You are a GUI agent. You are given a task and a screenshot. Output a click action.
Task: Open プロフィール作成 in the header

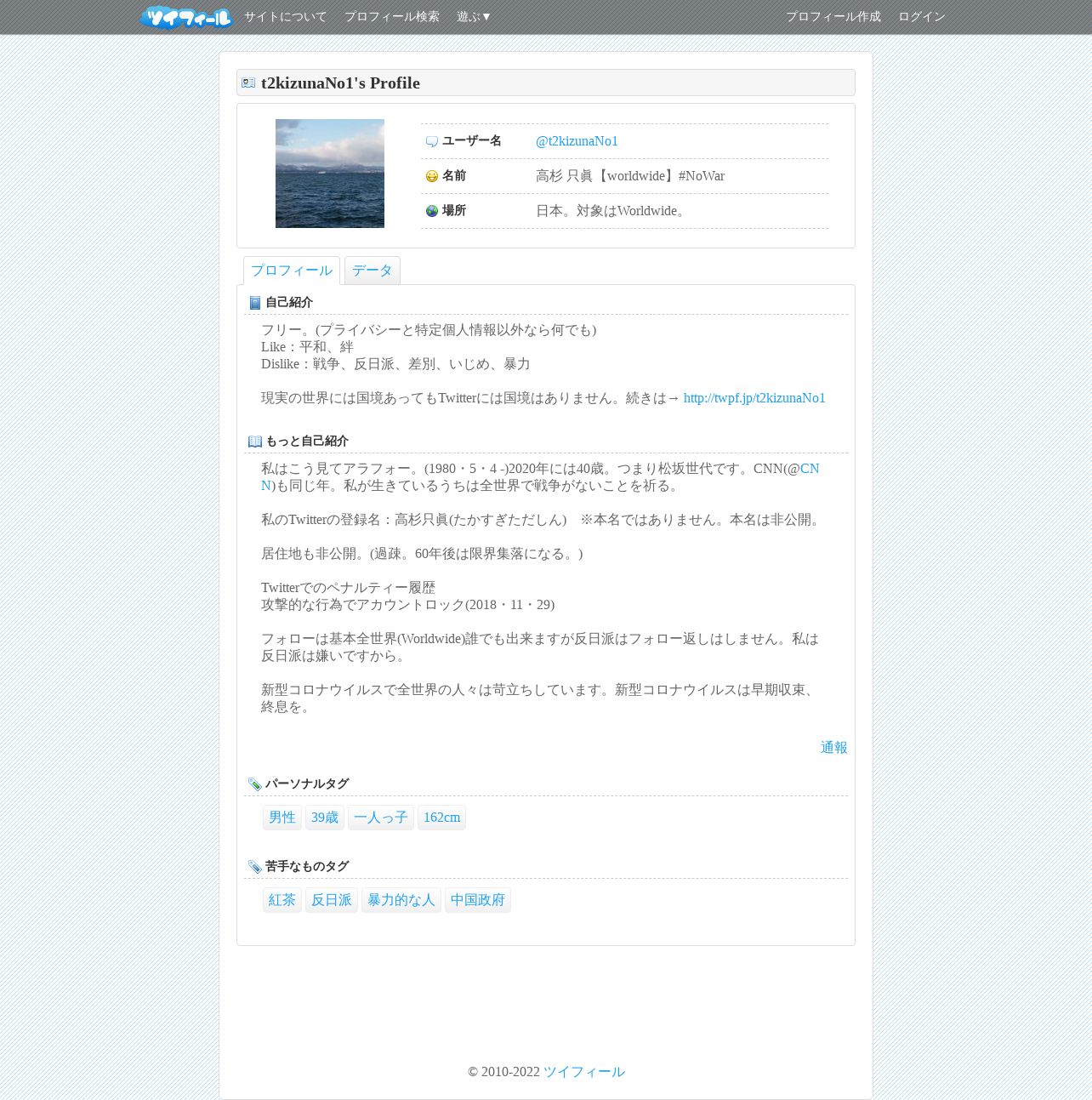[833, 17]
